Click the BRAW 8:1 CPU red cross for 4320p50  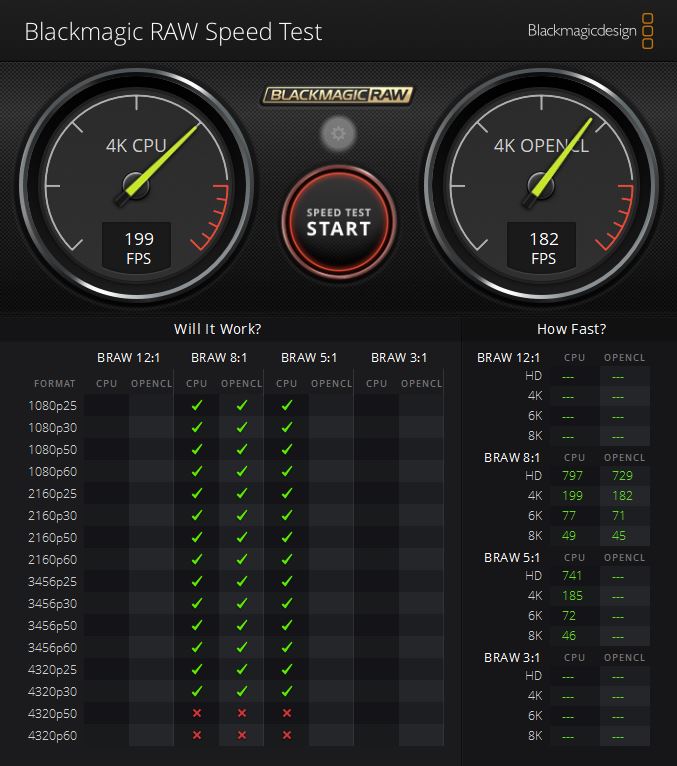(x=197, y=713)
